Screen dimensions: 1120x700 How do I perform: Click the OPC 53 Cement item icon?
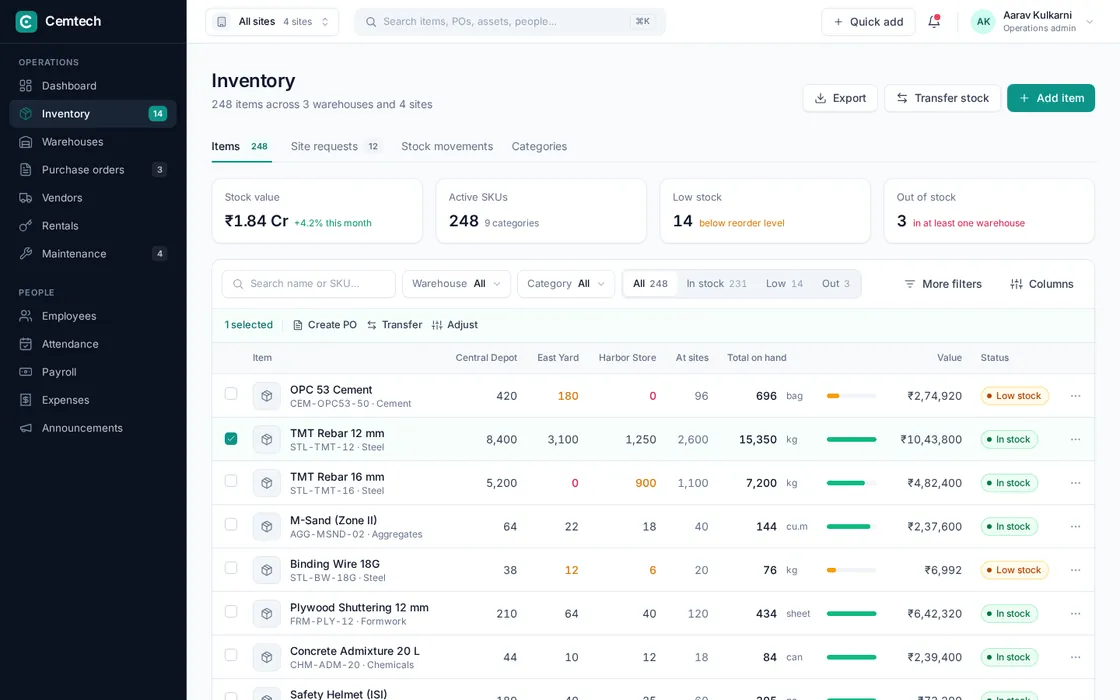click(x=266, y=396)
